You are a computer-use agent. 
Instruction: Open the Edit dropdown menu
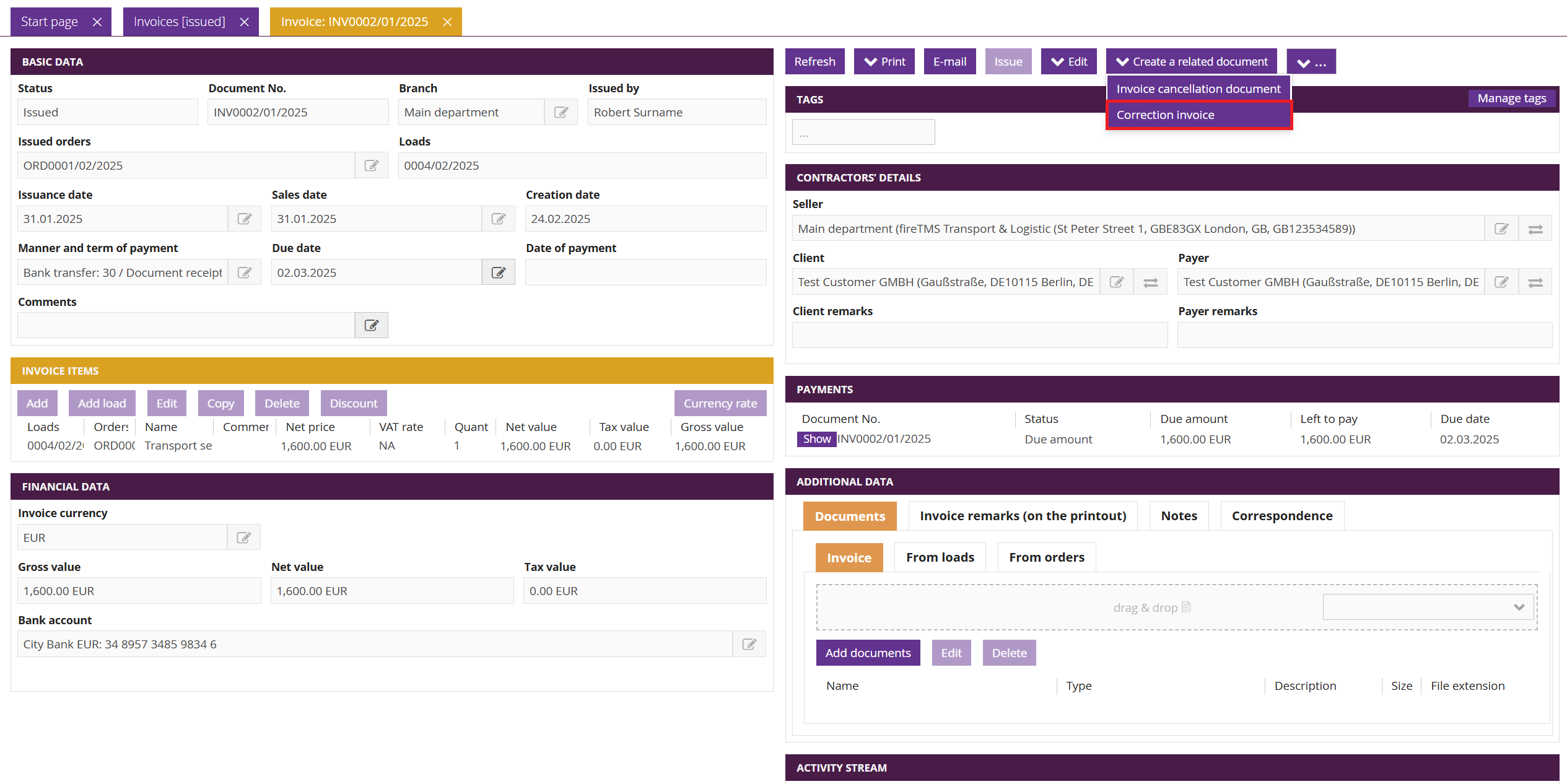click(x=1069, y=61)
